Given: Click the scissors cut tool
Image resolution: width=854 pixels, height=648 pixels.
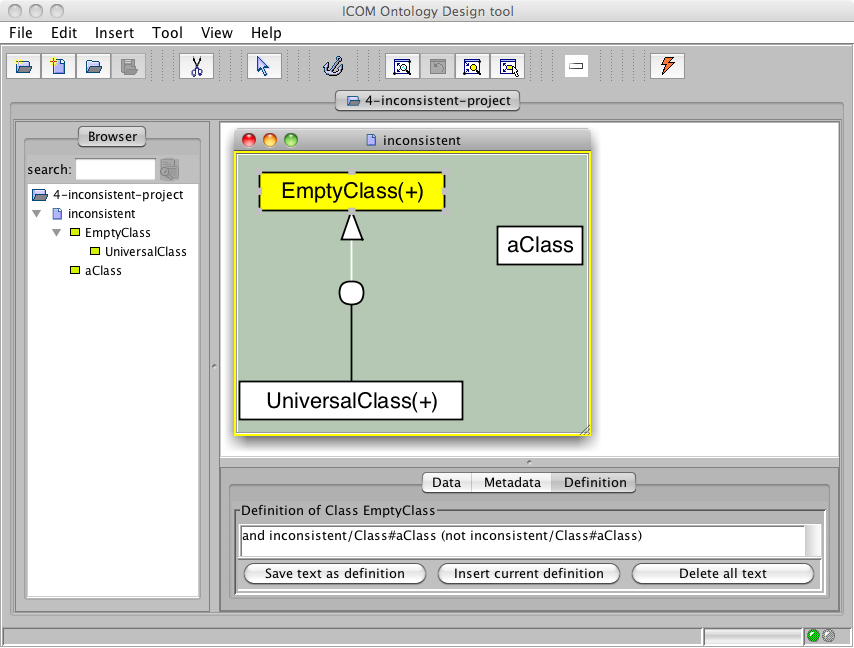Looking at the screenshot, I should pyautogui.click(x=197, y=66).
